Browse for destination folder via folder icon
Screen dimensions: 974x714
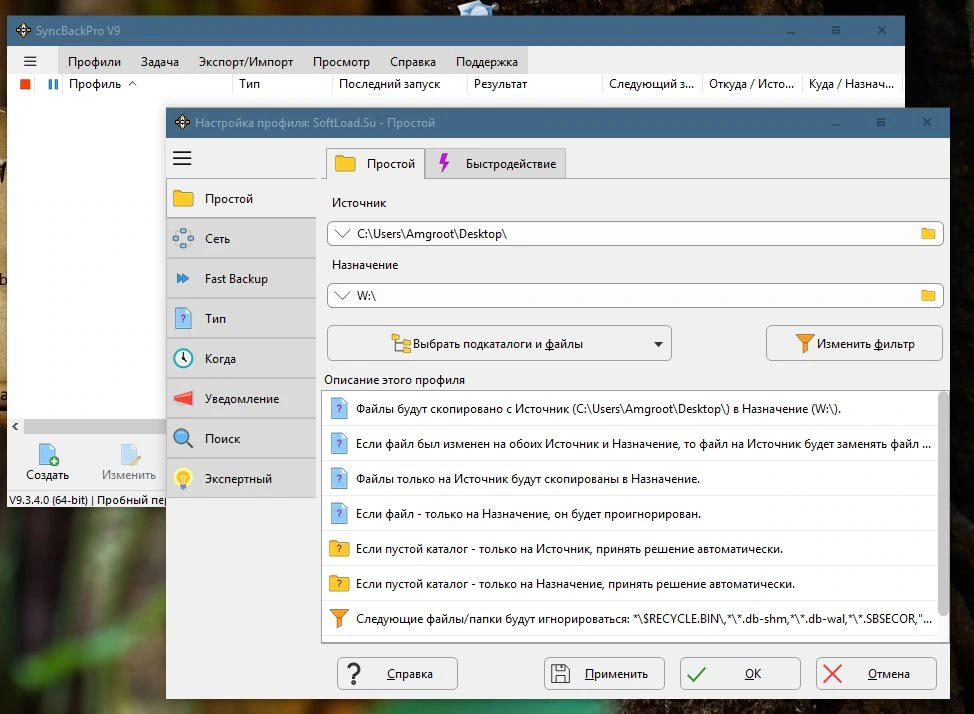(x=928, y=296)
